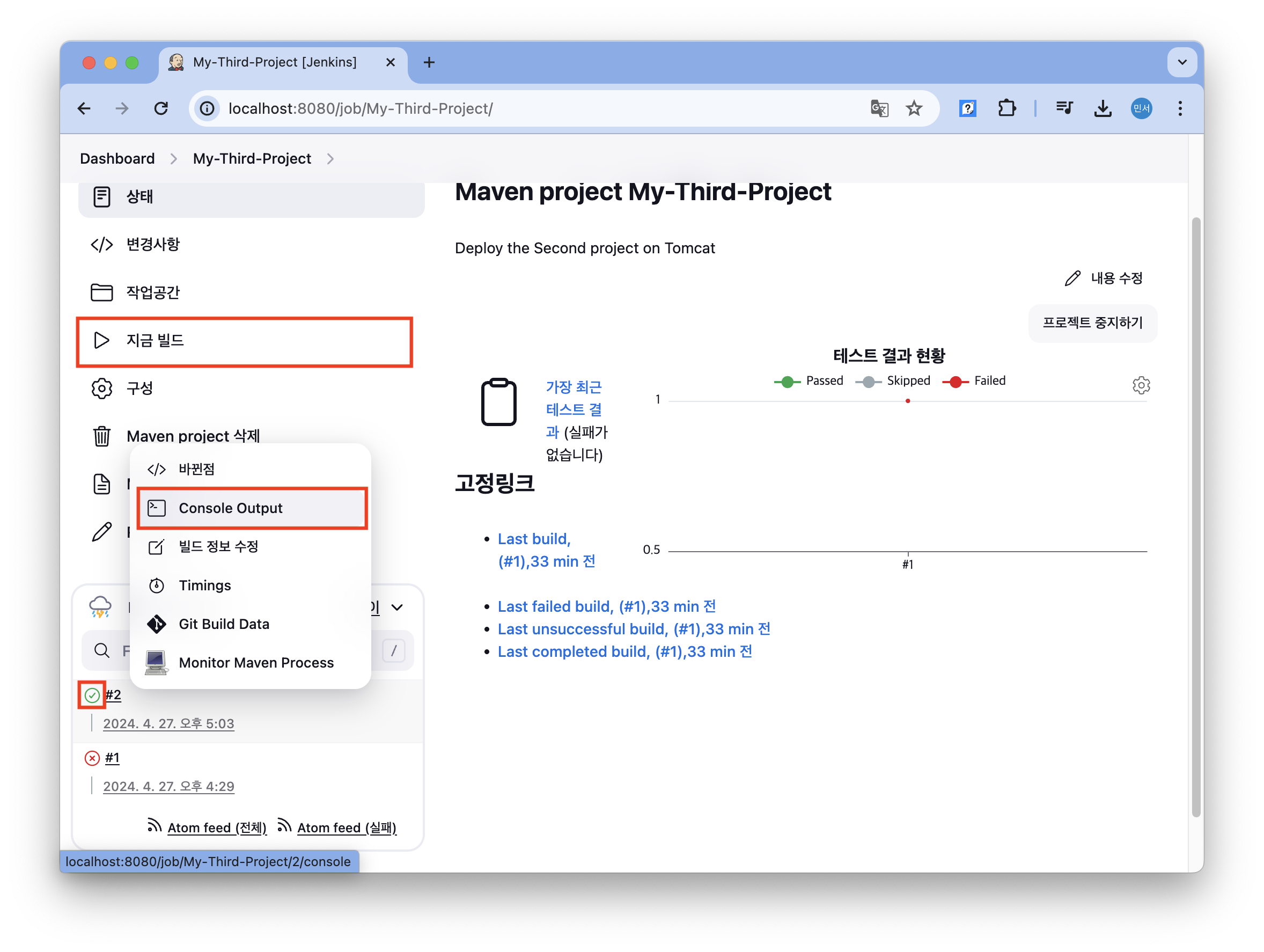
Task: Click the green success icon for build #2
Action: click(92, 695)
